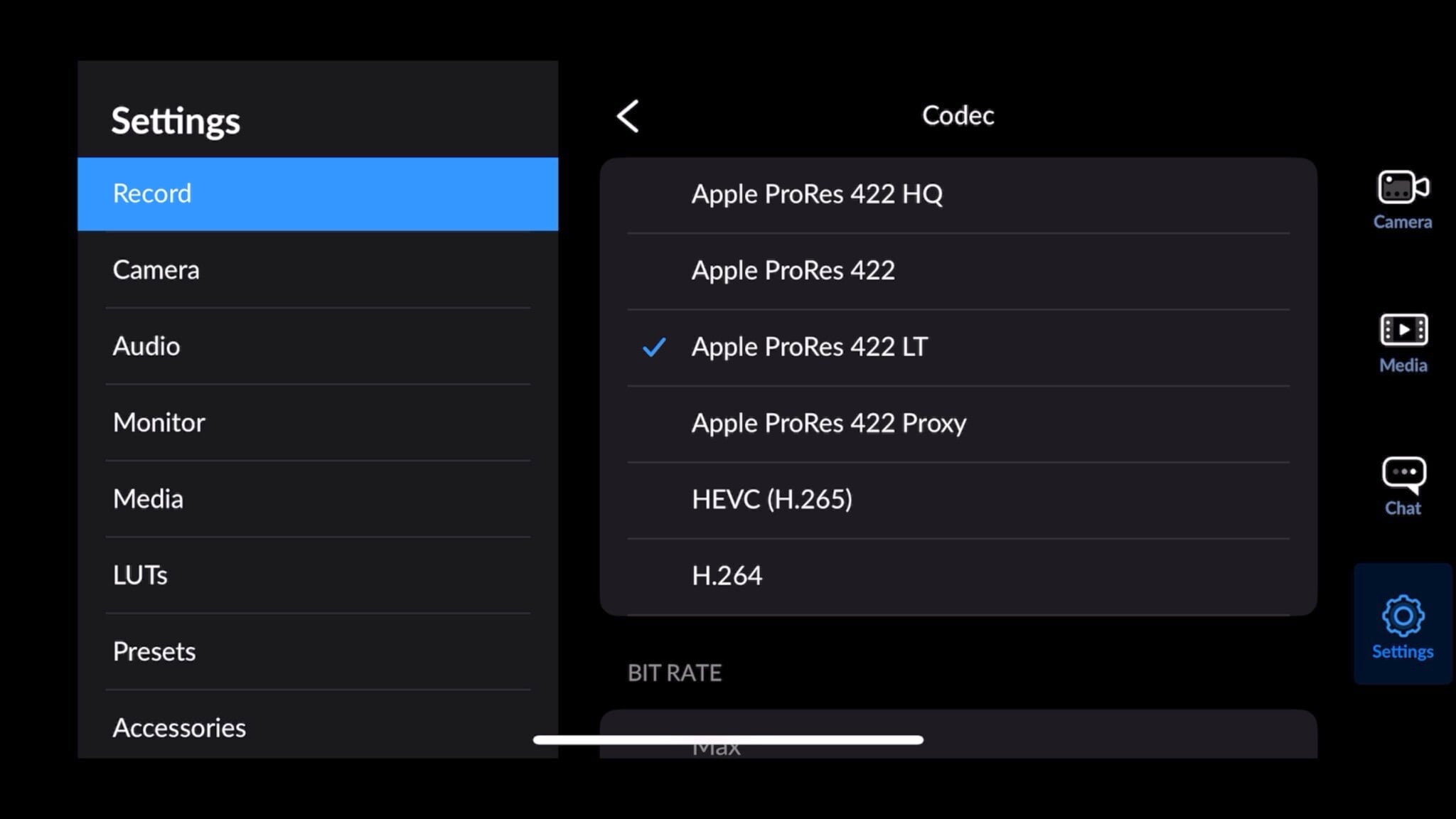Go back using the chevron arrow
The width and height of the screenshot is (1456, 819).
coord(628,116)
